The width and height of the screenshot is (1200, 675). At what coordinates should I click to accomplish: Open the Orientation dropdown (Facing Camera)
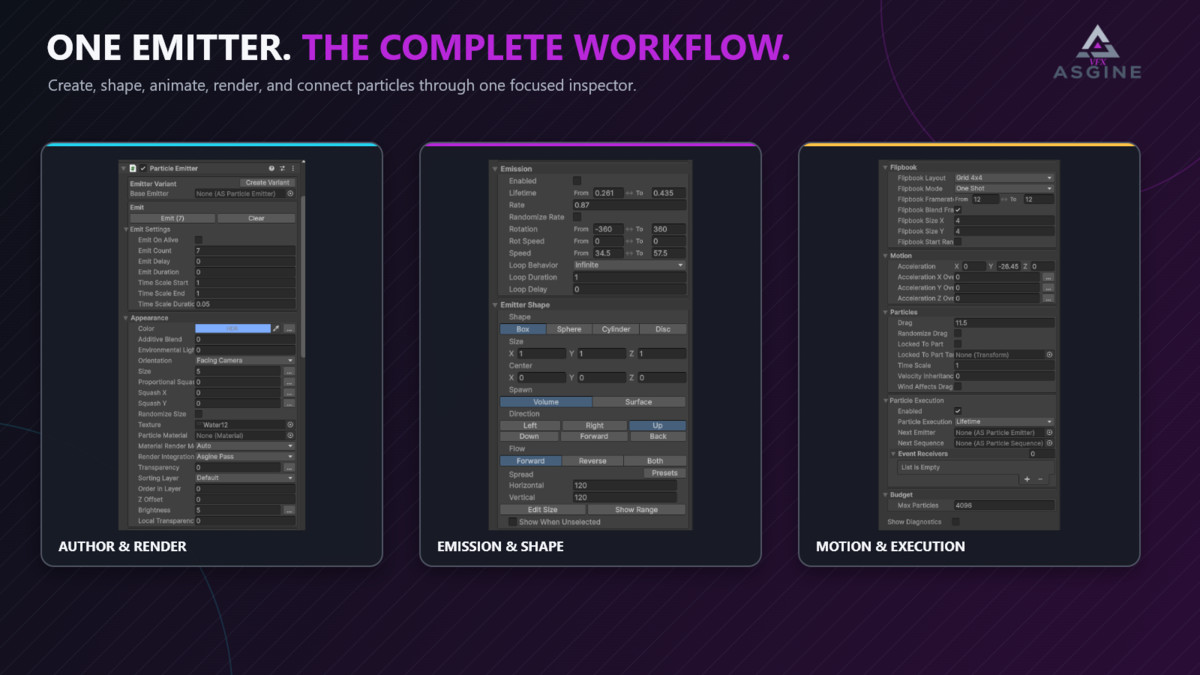245,360
